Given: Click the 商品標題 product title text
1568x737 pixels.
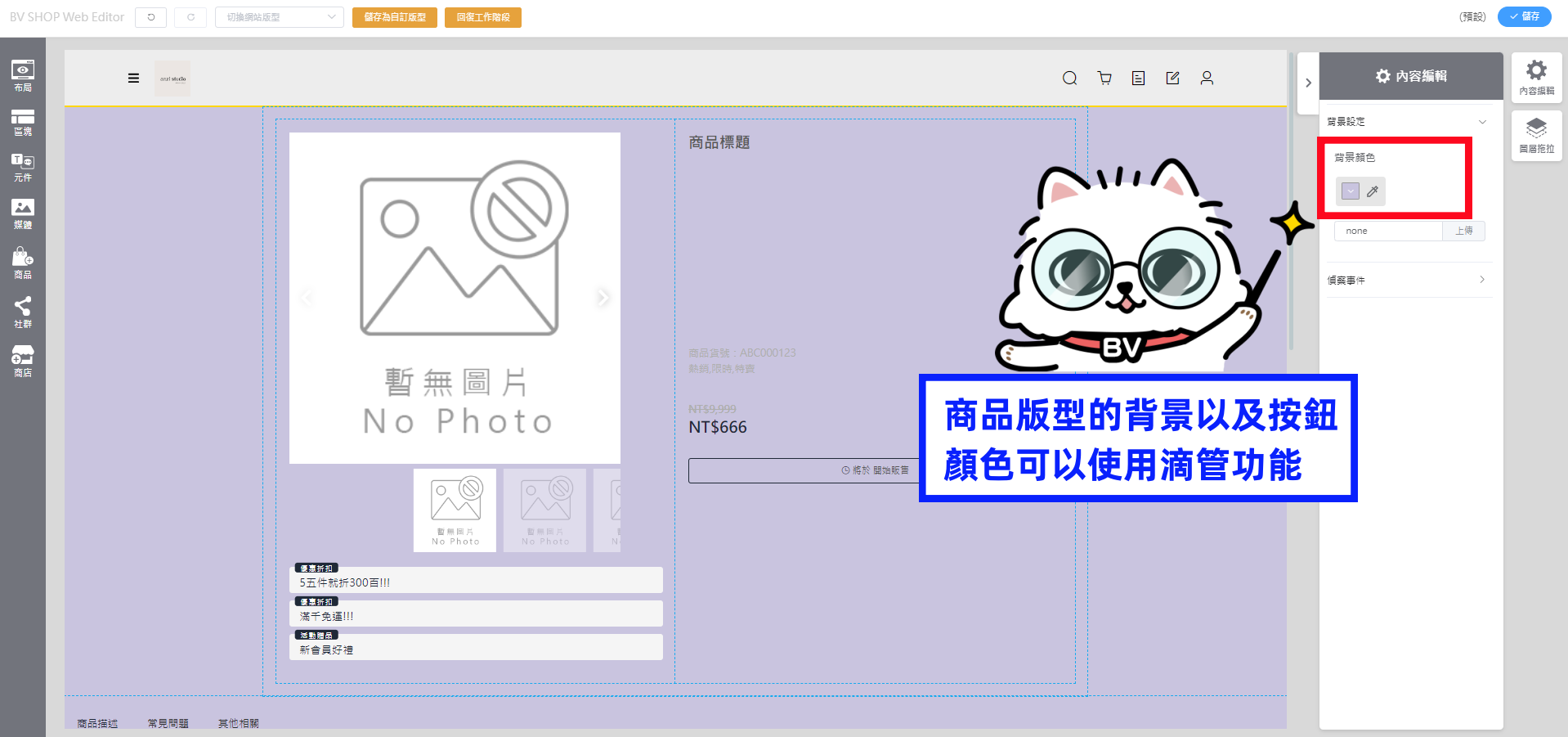Looking at the screenshot, I should tap(719, 142).
